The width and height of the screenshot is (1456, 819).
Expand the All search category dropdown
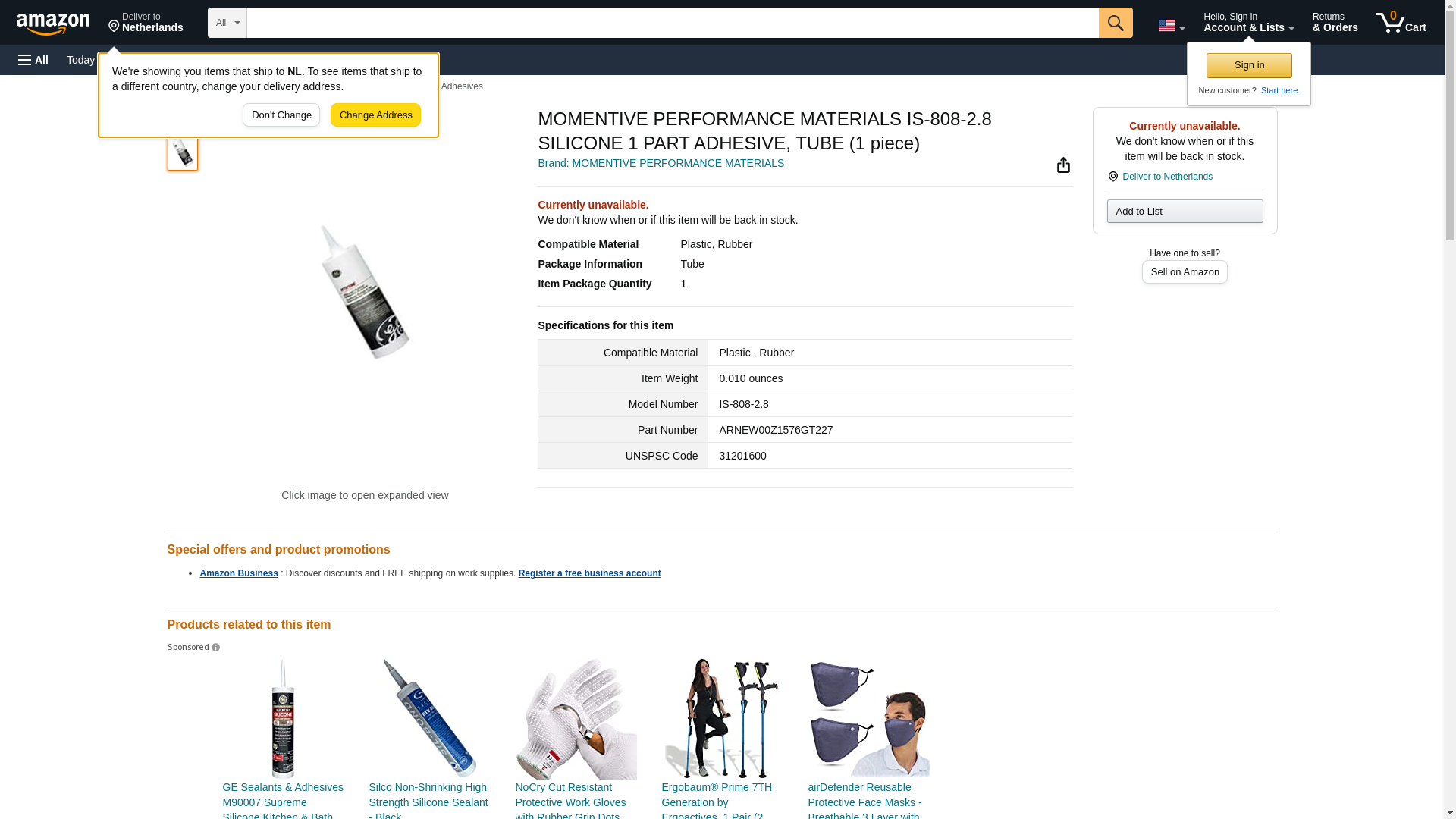click(227, 23)
